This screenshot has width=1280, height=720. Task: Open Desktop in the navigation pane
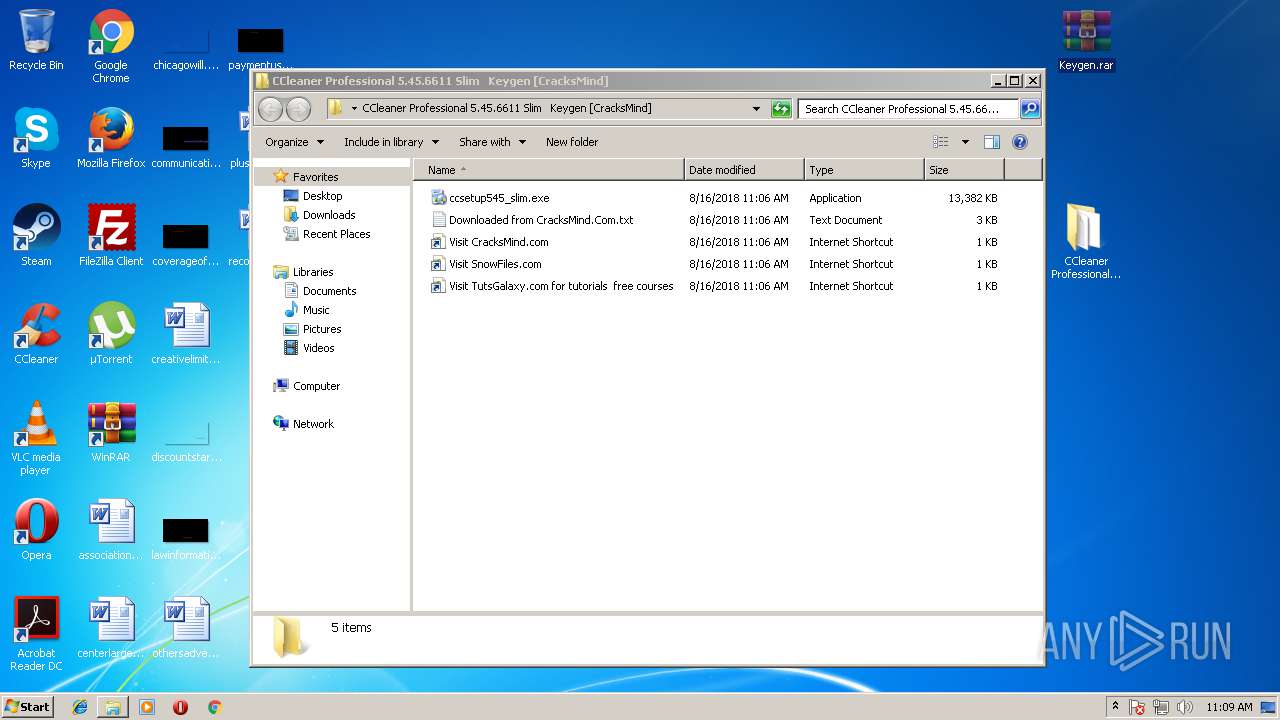[322, 196]
